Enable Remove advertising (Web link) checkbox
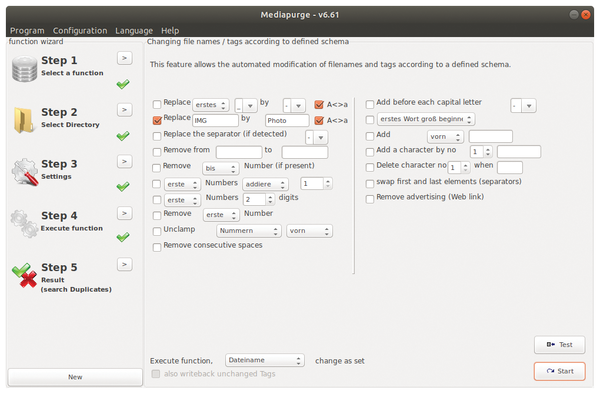Image resolution: width=600 pixels, height=394 pixels. [370, 199]
